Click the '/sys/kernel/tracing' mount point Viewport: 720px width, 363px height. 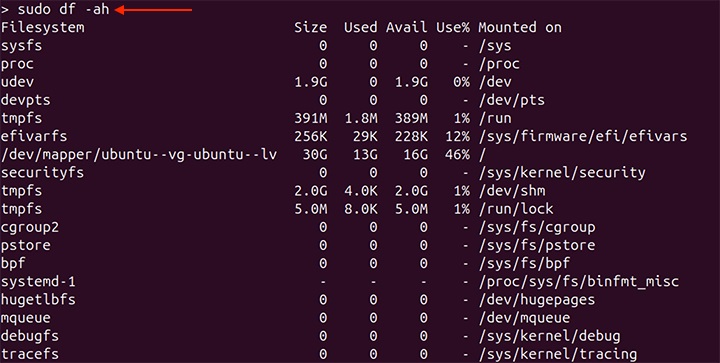click(x=557, y=355)
